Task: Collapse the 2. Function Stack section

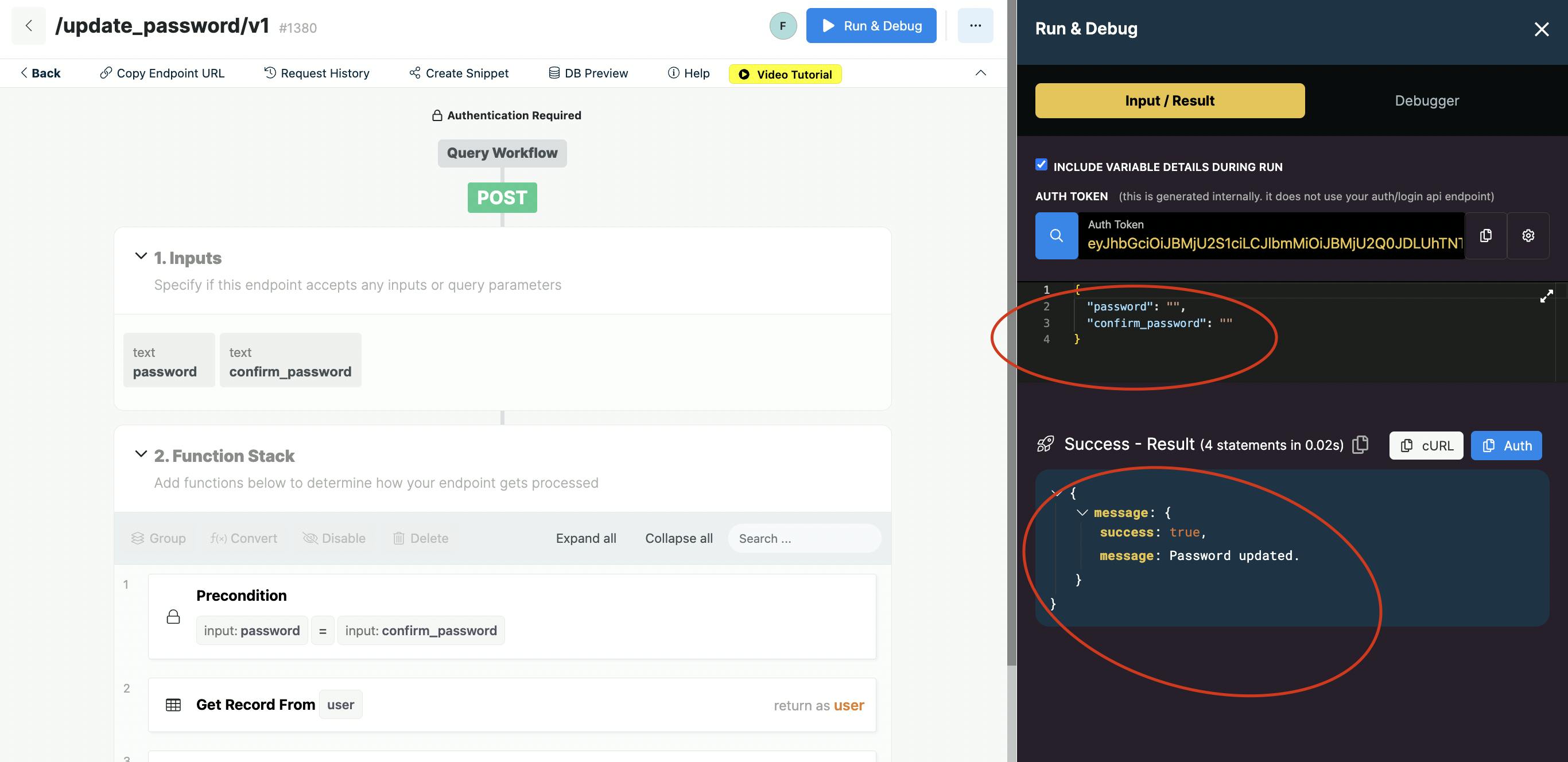Action: tap(141, 454)
